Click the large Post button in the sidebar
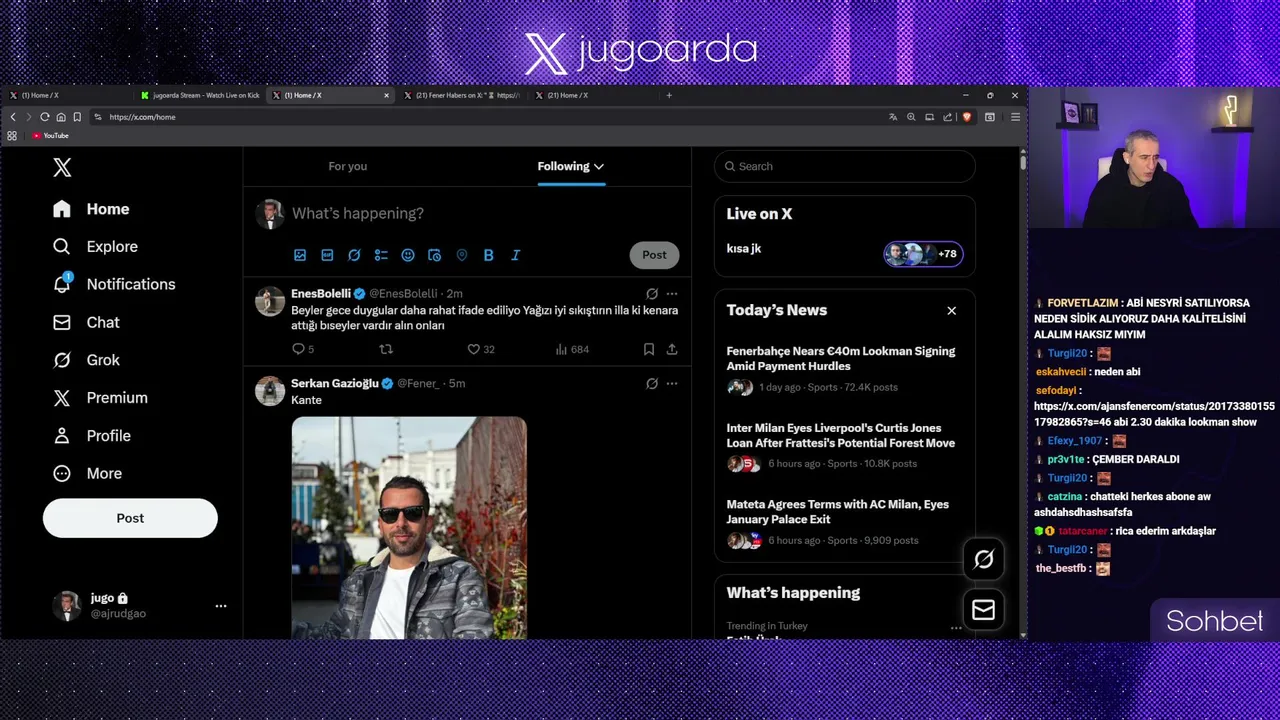The height and width of the screenshot is (720, 1280). [130, 518]
